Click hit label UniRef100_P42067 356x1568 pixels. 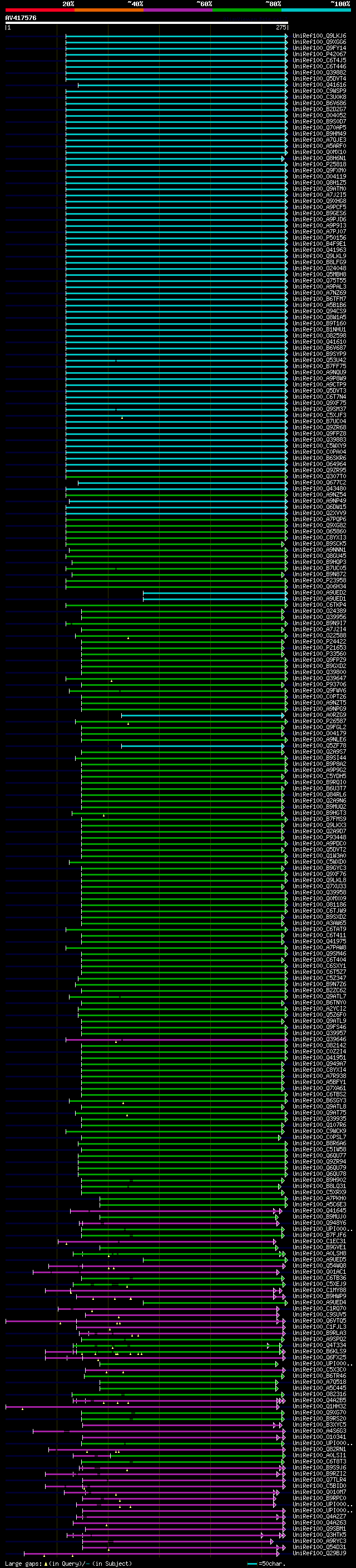coord(319,54)
